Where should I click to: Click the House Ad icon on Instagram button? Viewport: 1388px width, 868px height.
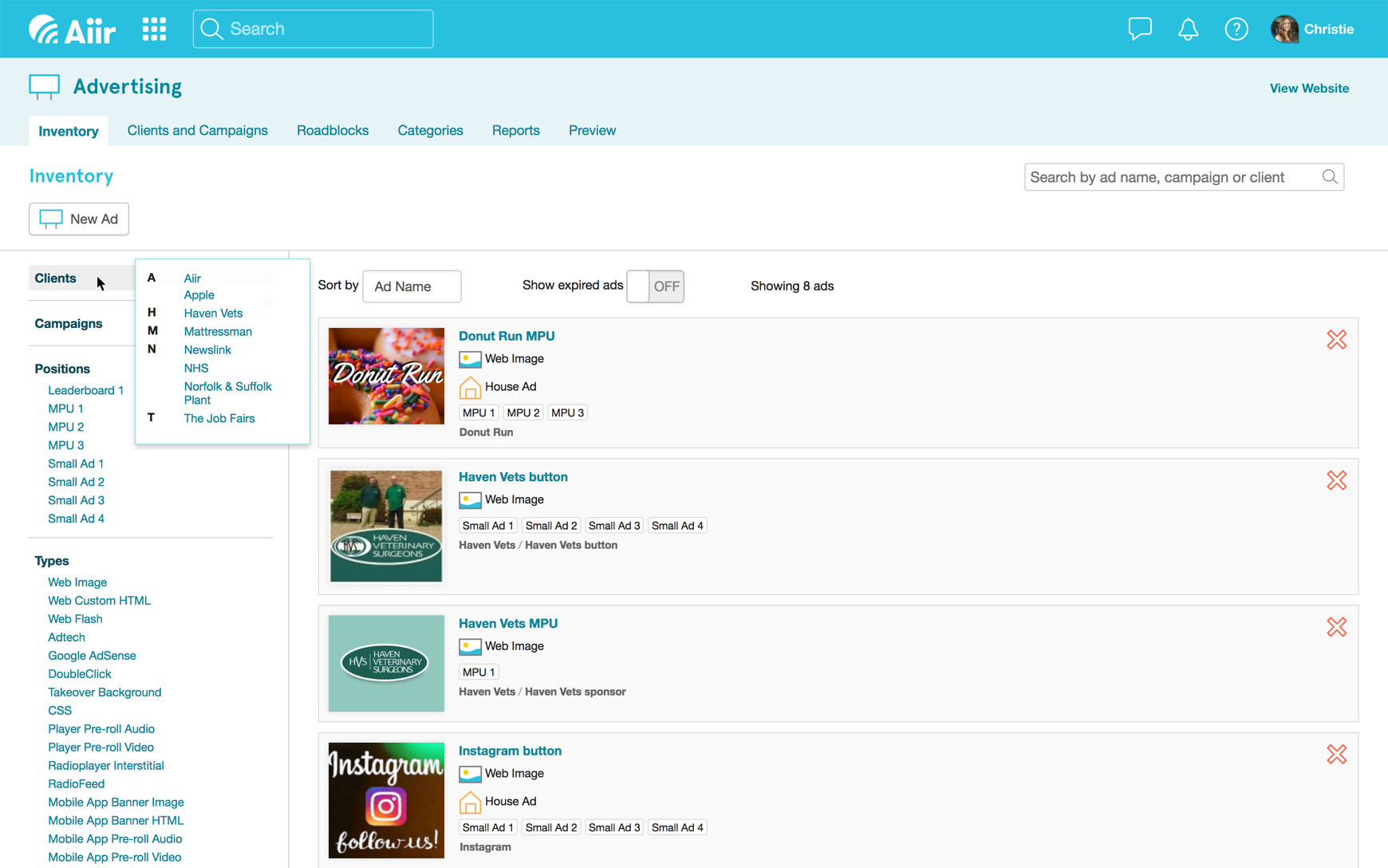click(470, 802)
